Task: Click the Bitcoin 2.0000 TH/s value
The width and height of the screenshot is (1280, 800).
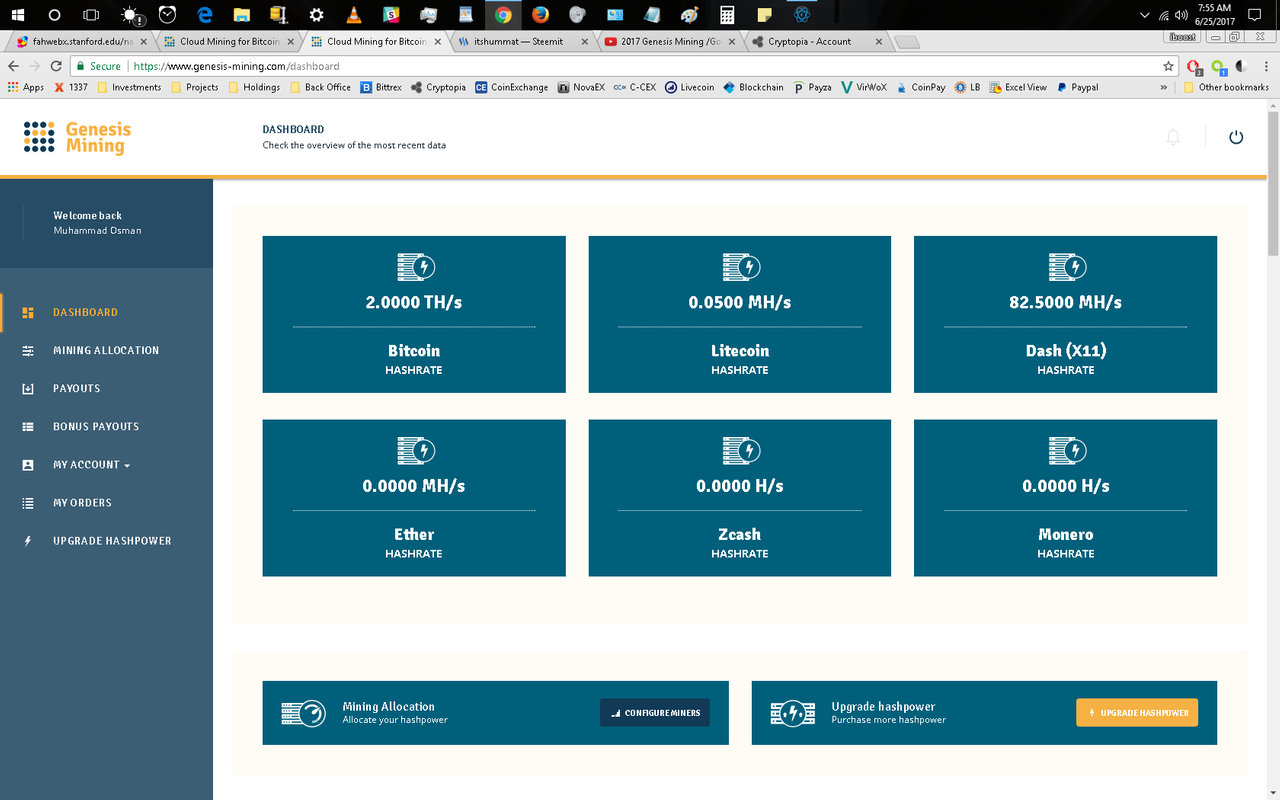Action: pyautogui.click(x=414, y=302)
